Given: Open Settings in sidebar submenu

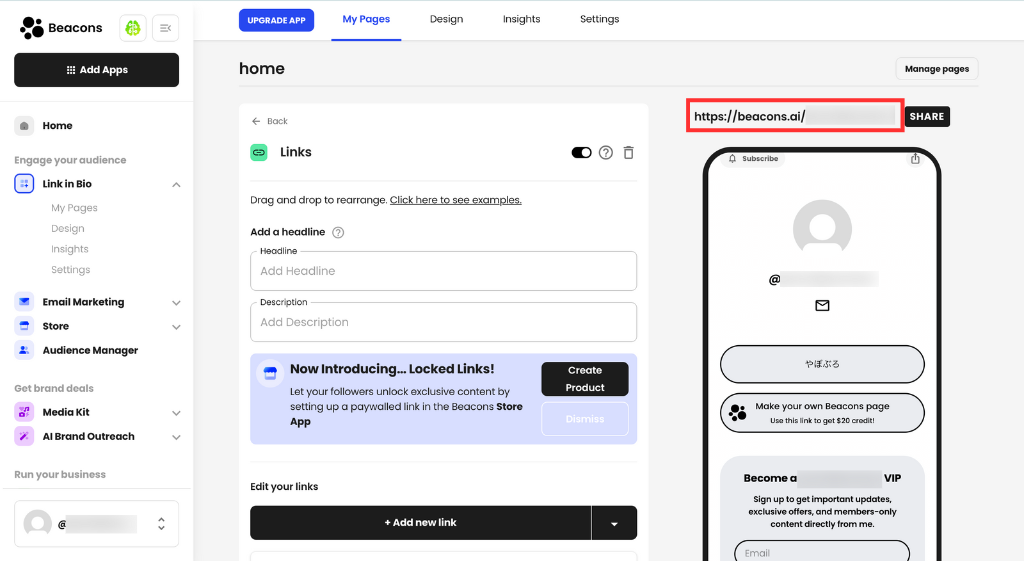Looking at the screenshot, I should tap(71, 270).
